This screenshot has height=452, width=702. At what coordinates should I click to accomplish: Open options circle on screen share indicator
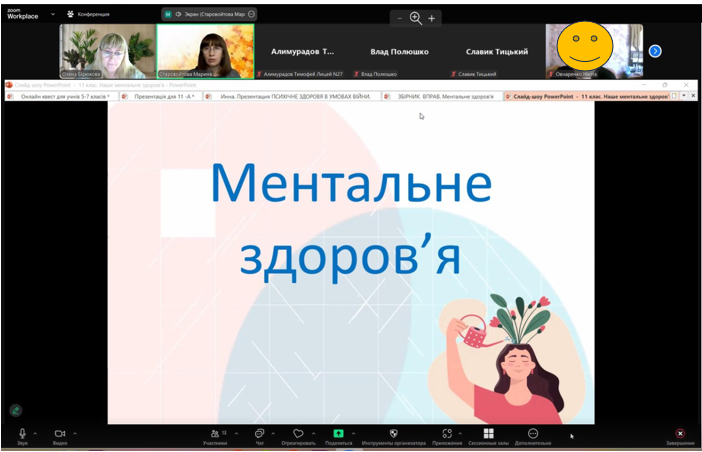(251, 14)
